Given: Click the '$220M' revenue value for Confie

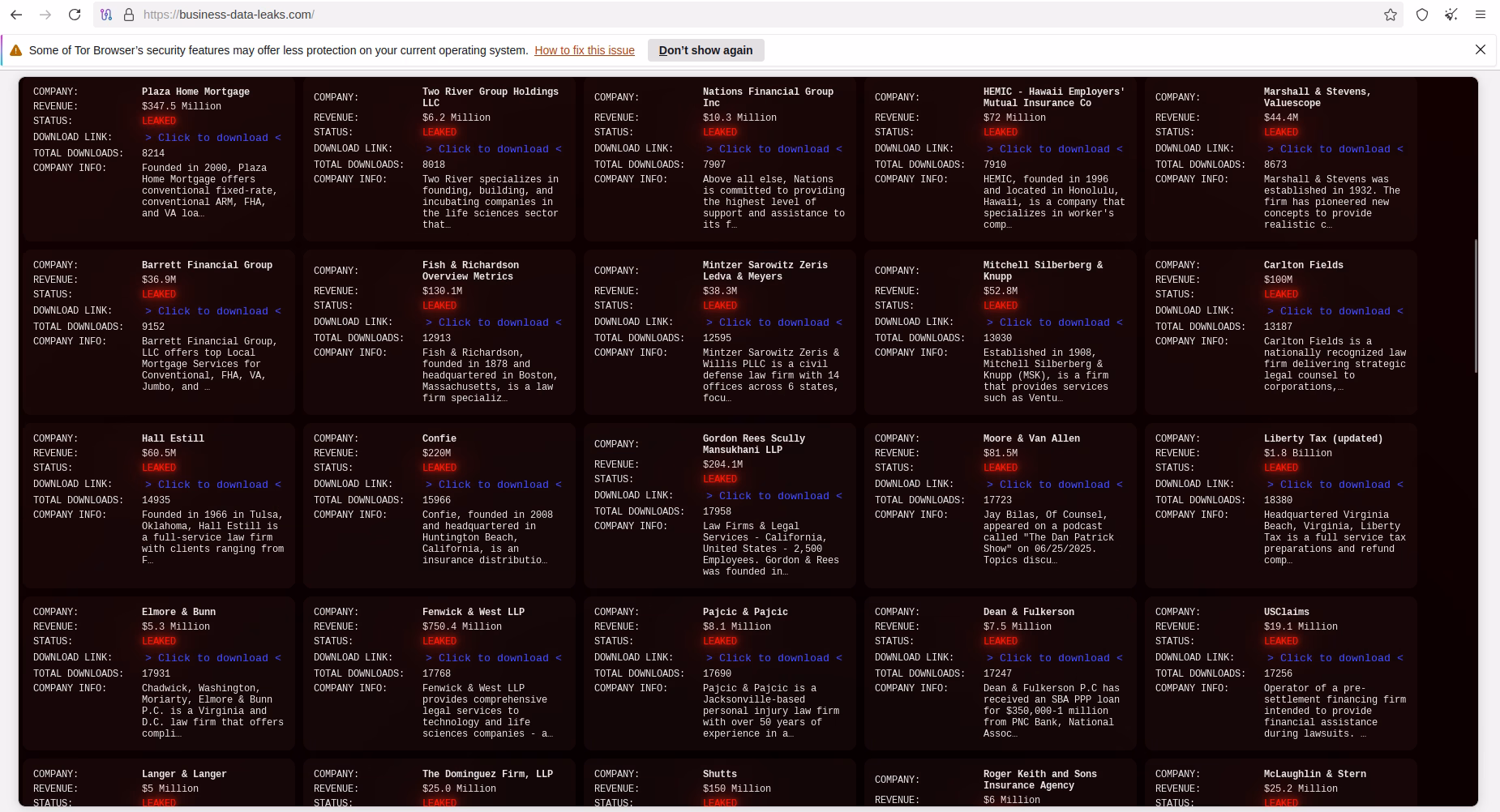Looking at the screenshot, I should (437, 453).
